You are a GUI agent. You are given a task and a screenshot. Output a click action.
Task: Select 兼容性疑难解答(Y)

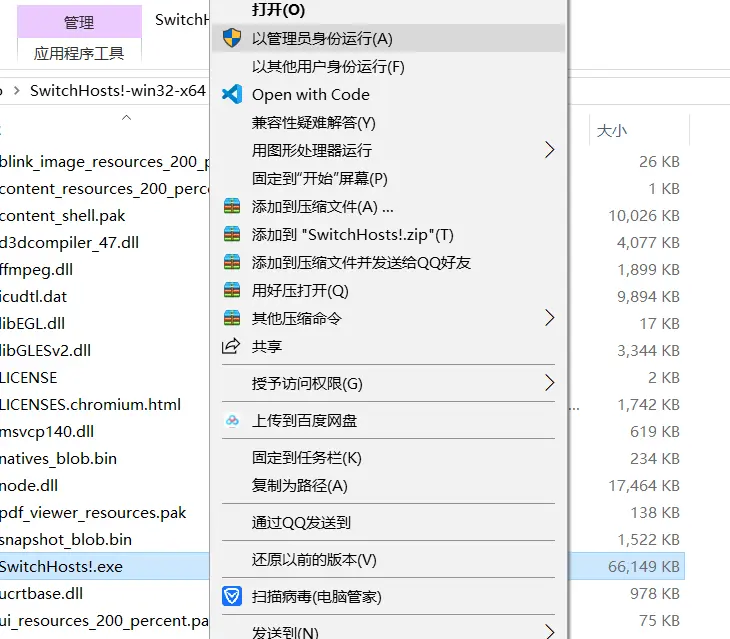click(387, 122)
